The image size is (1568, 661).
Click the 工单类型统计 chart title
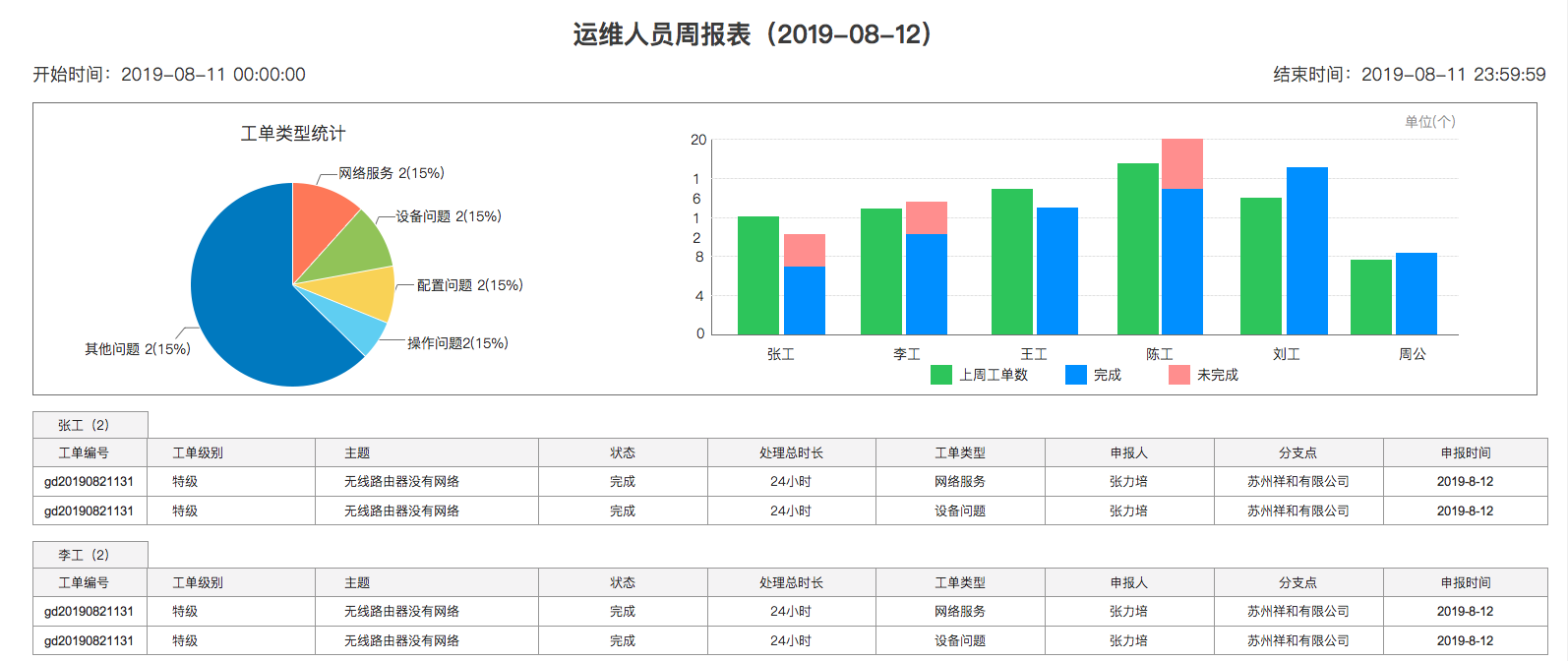click(x=293, y=134)
